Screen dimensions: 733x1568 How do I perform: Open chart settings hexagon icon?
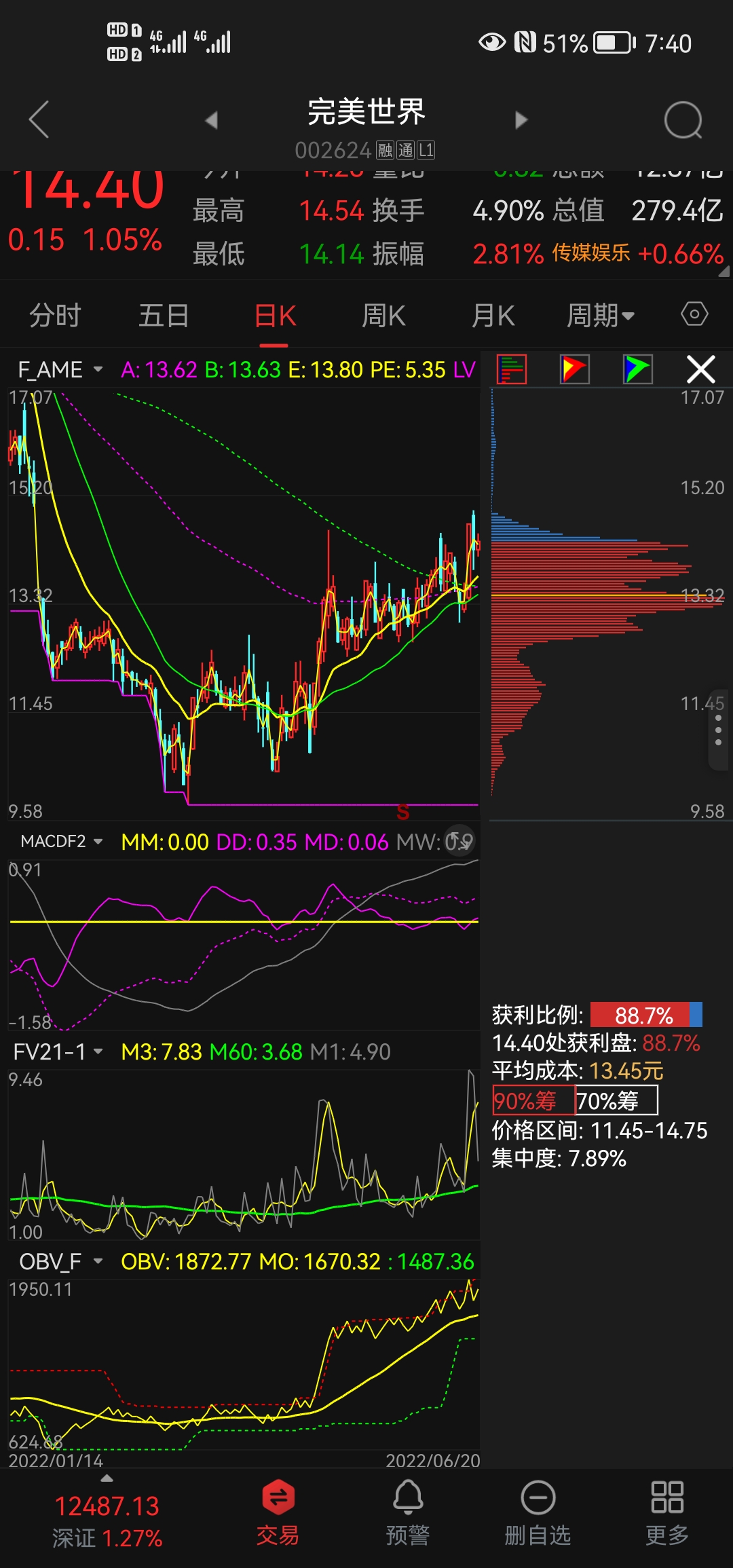pos(694,314)
